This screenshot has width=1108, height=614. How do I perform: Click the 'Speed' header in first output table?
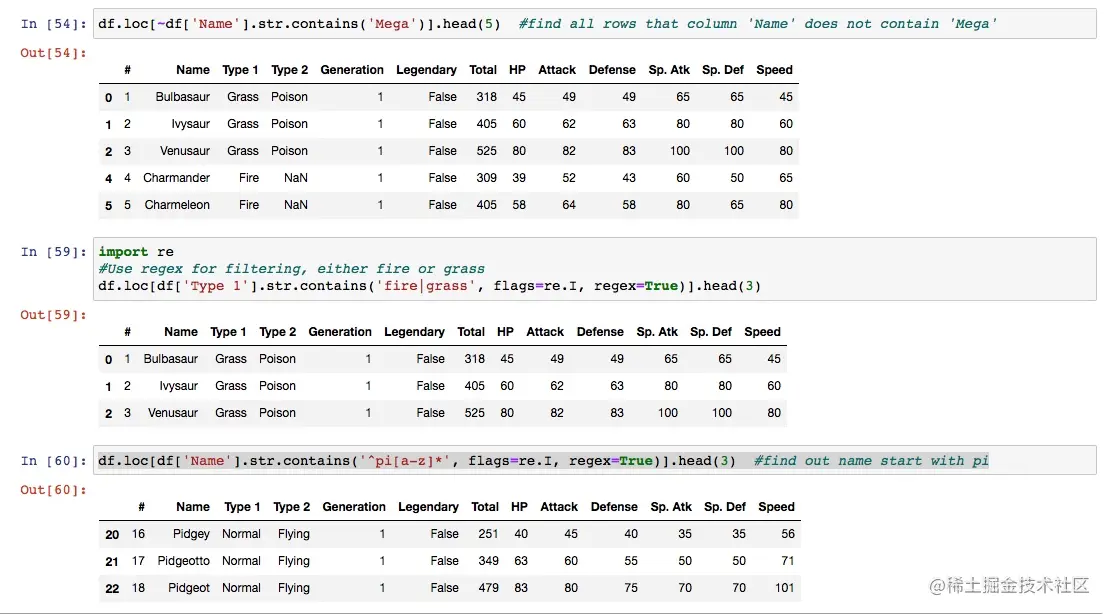click(774, 70)
